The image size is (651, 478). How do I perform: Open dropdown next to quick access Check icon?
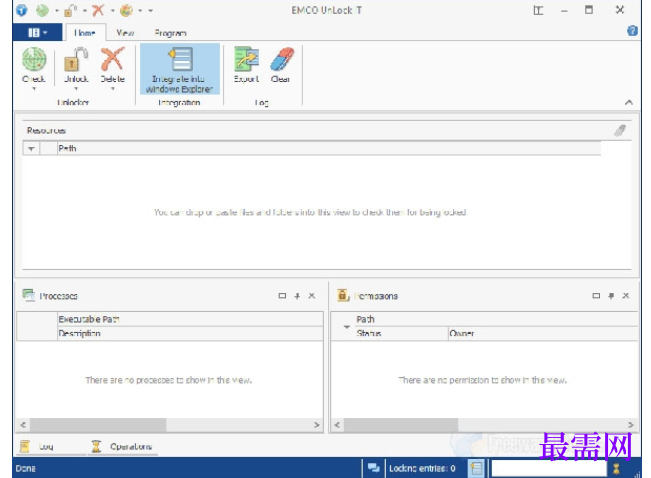point(57,11)
